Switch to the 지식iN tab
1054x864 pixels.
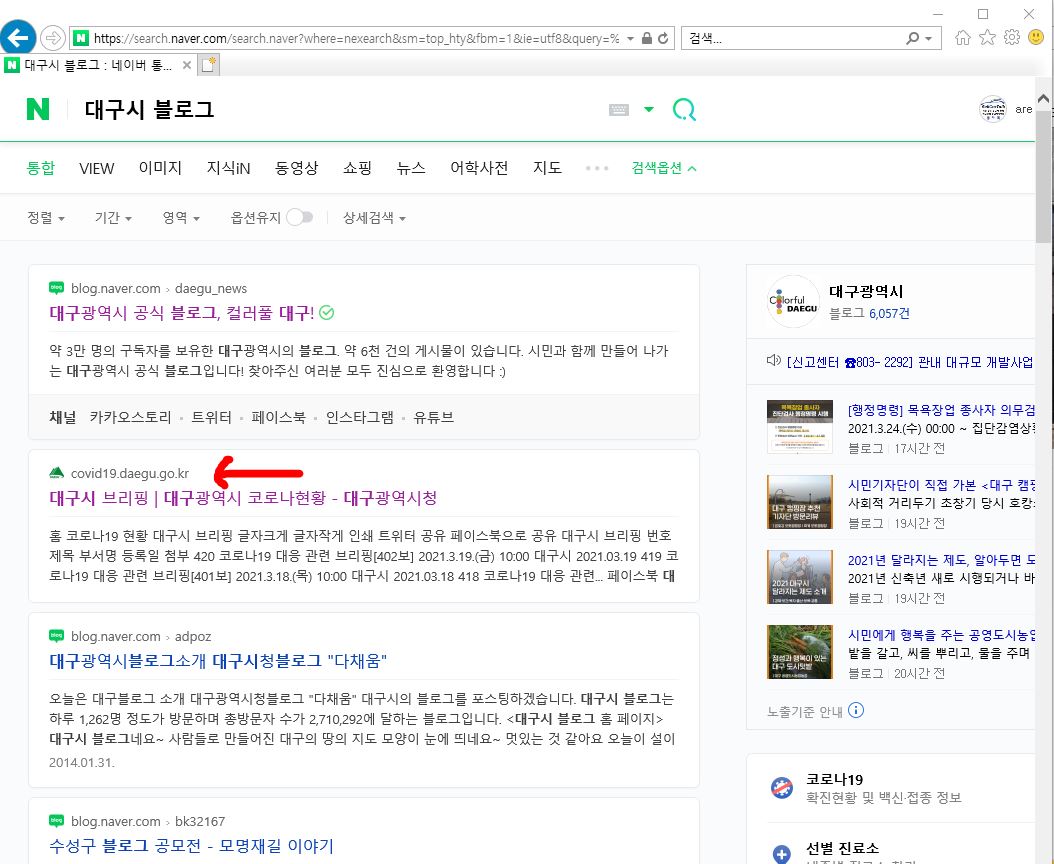[x=229, y=168]
